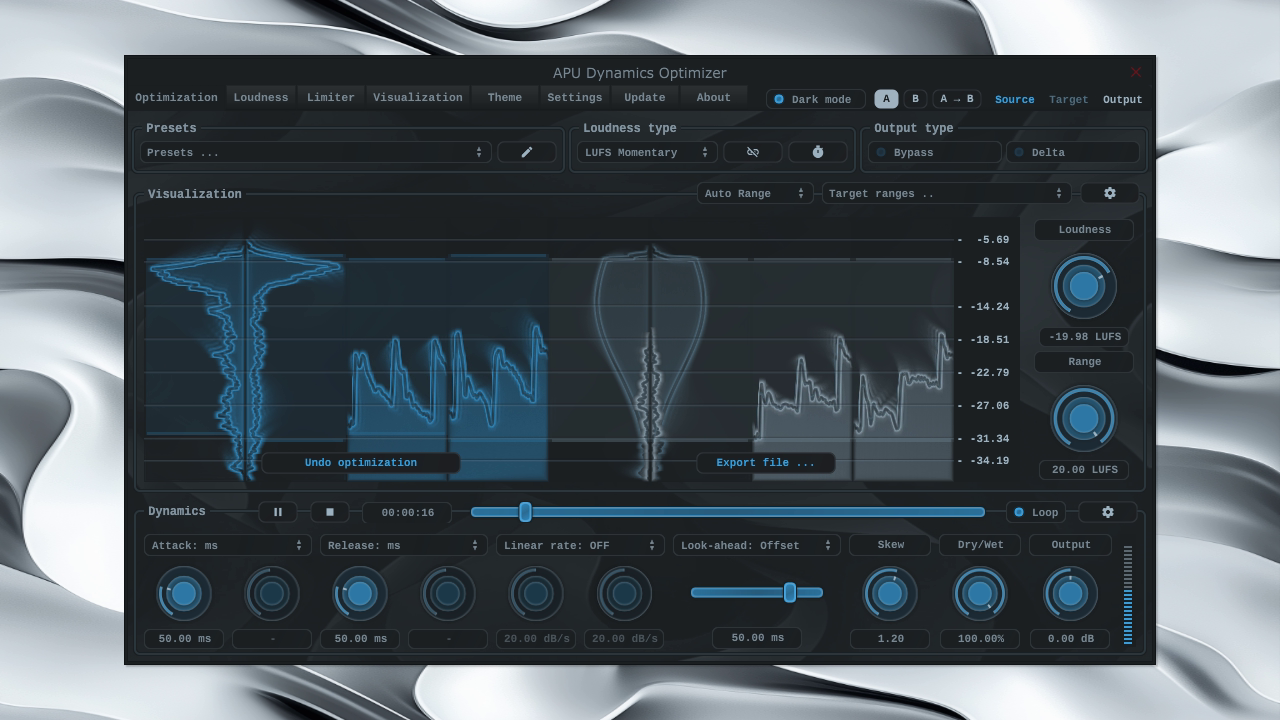Click the stopwatch icon in Loudness type
This screenshot has height=720, width=1280.
click(x=818, y=152)
